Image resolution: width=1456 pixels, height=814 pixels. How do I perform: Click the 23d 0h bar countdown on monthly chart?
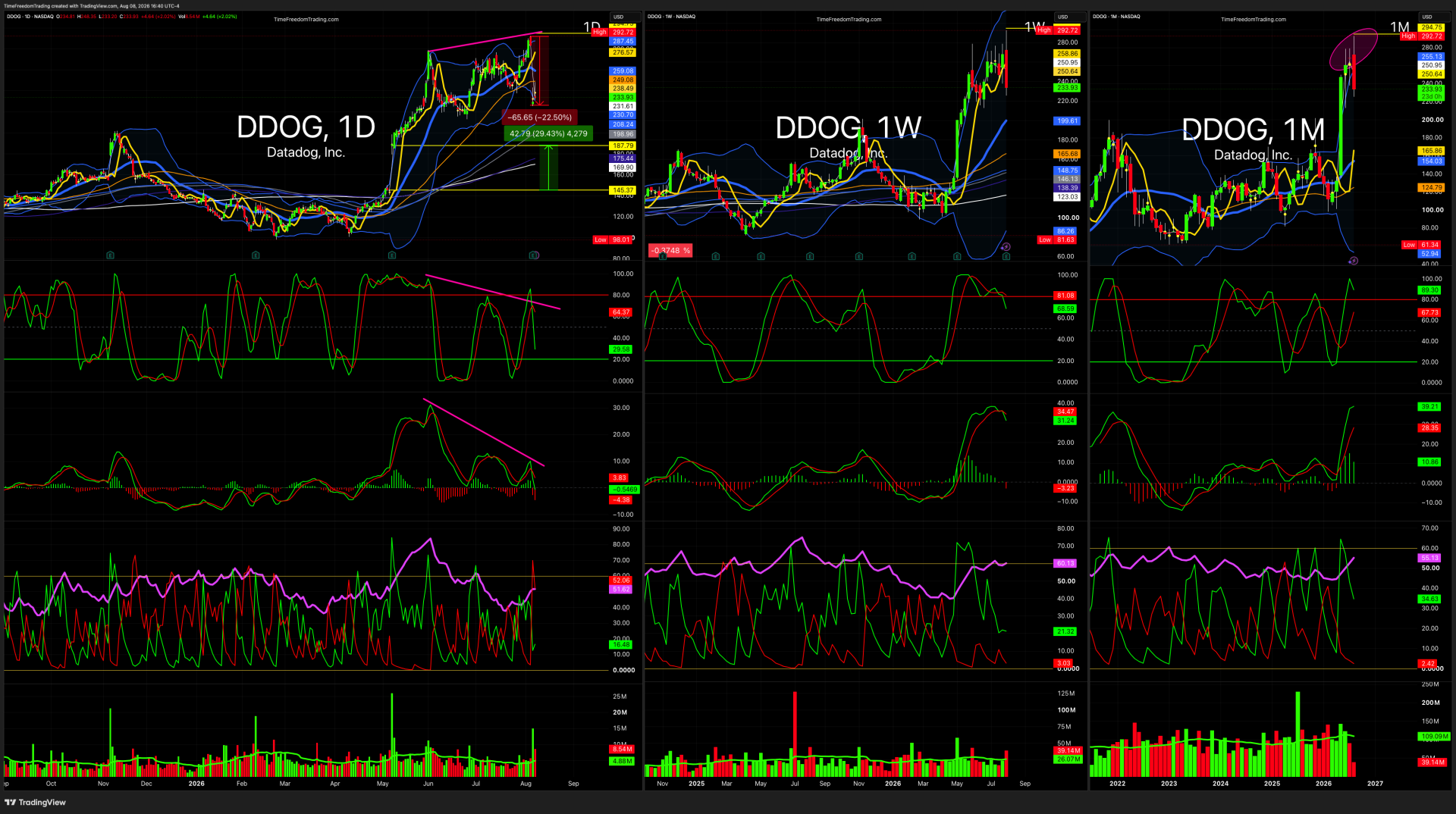(1432, 96)
